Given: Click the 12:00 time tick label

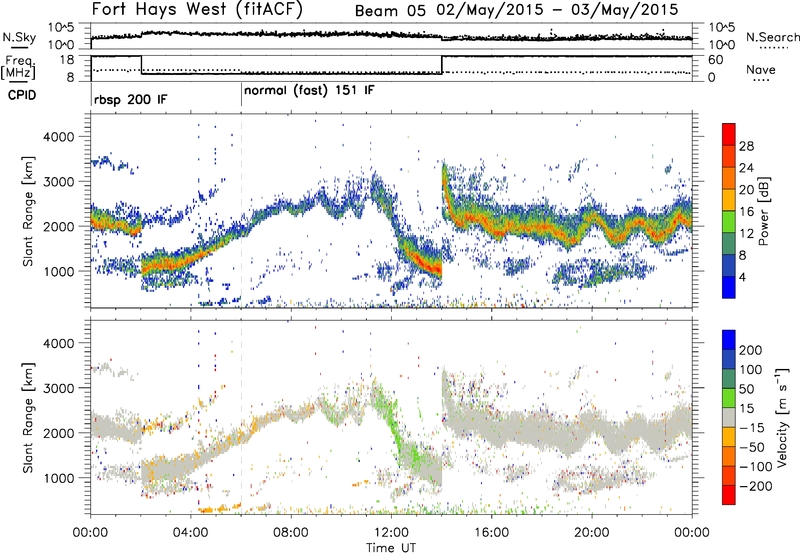Looking at the screenshot, I should pos(391,533).
